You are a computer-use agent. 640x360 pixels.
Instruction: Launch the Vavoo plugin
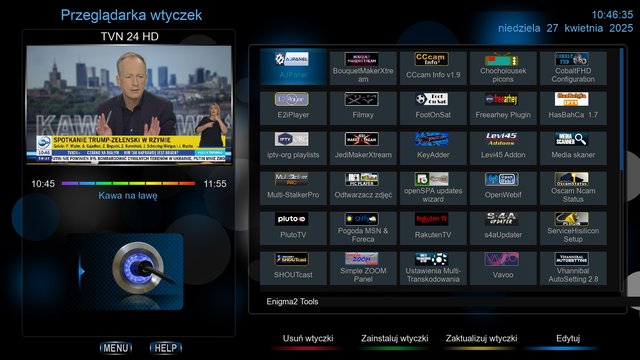pos(503,267)
